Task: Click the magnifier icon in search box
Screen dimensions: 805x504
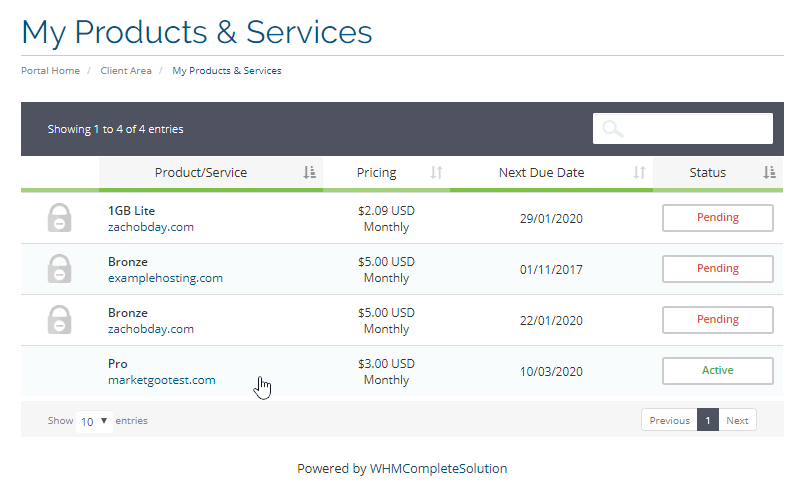Action: click(x=613, y=129)
